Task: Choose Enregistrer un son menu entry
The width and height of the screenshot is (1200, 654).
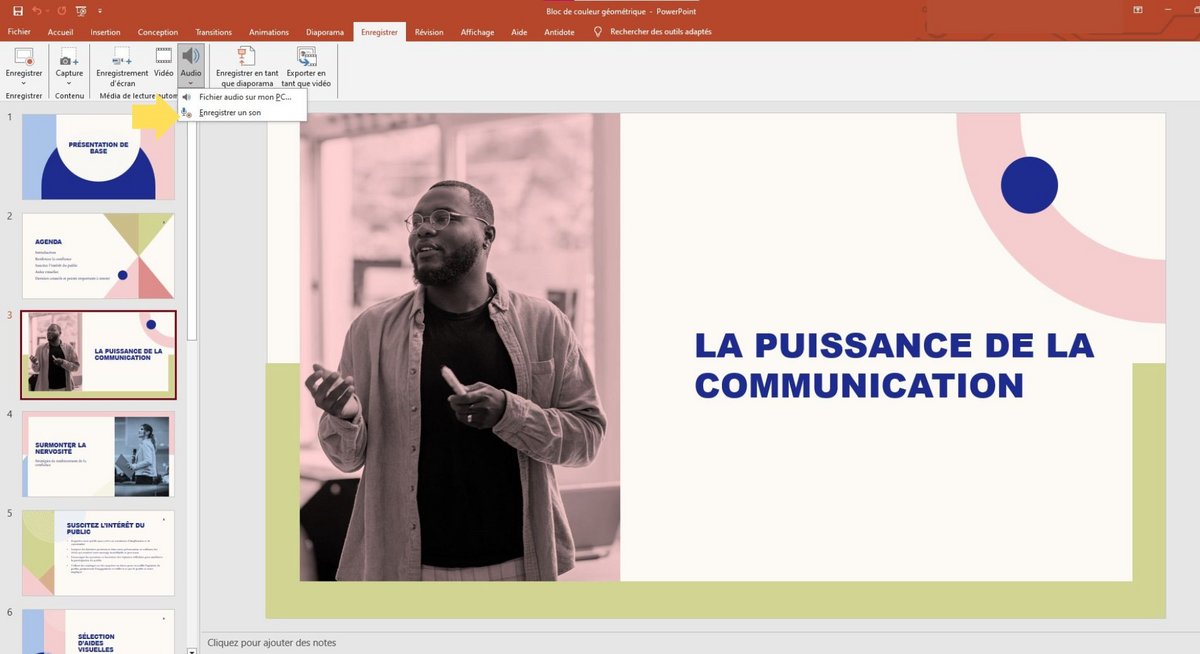Action: [243, 113]
